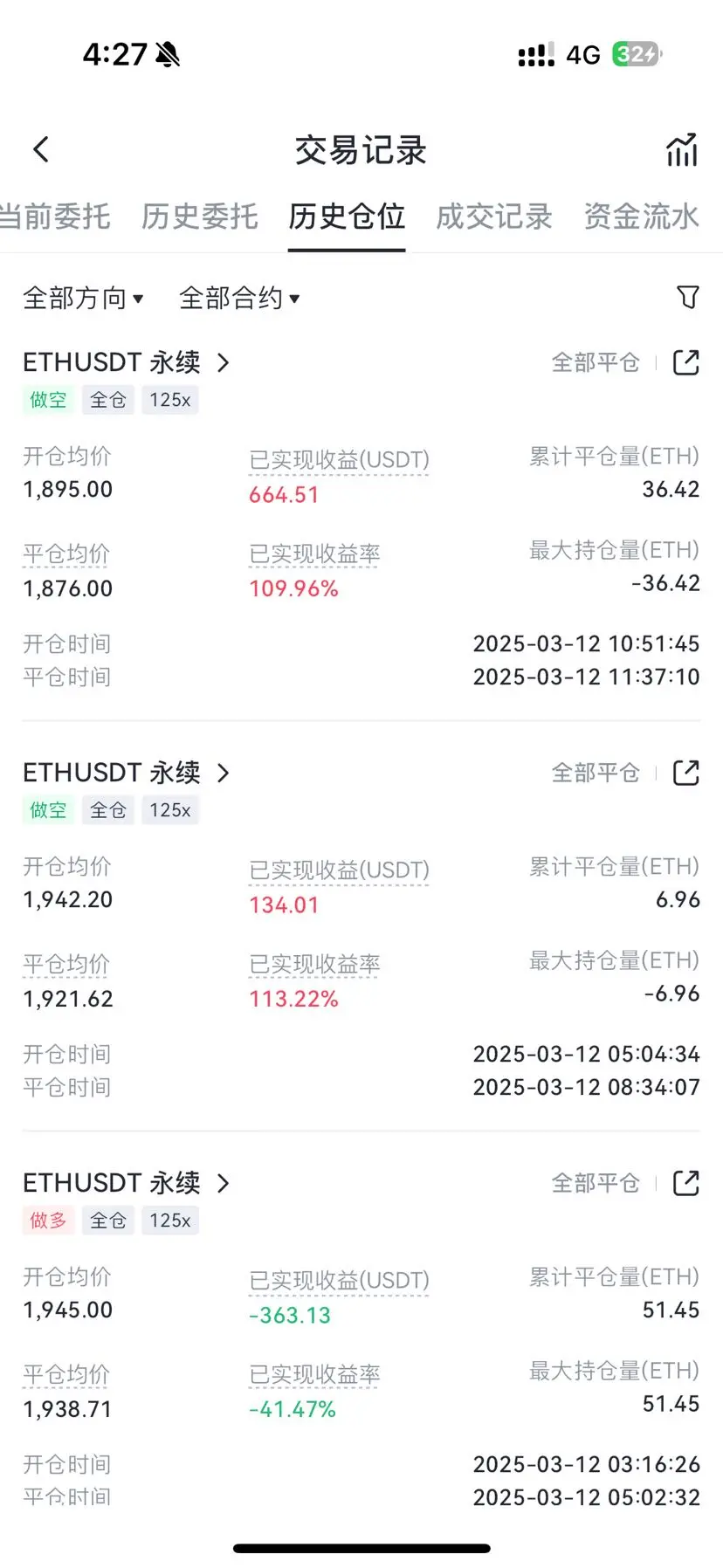Viewport: 723px width, 1568px height.
Task: Tap 平仓均价 label above 1,921.62
Action: [66, 965]
